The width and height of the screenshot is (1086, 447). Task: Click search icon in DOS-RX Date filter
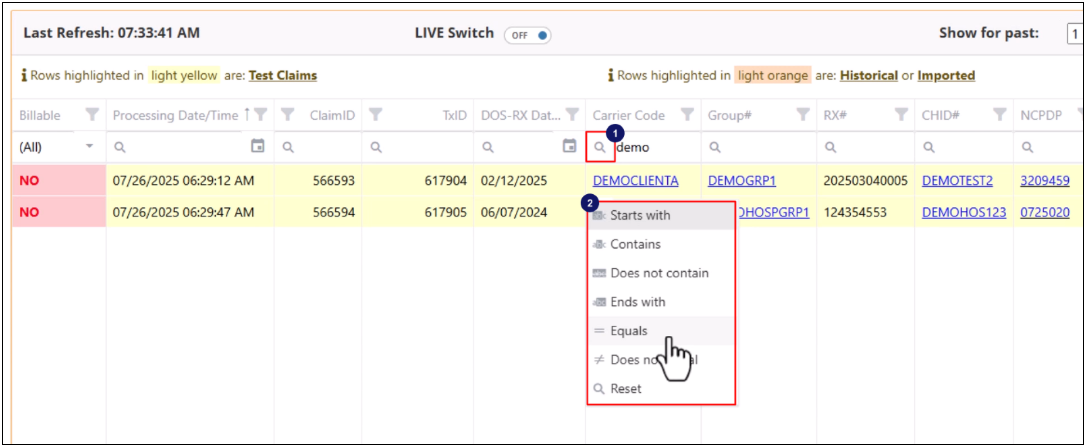point(488,147)
